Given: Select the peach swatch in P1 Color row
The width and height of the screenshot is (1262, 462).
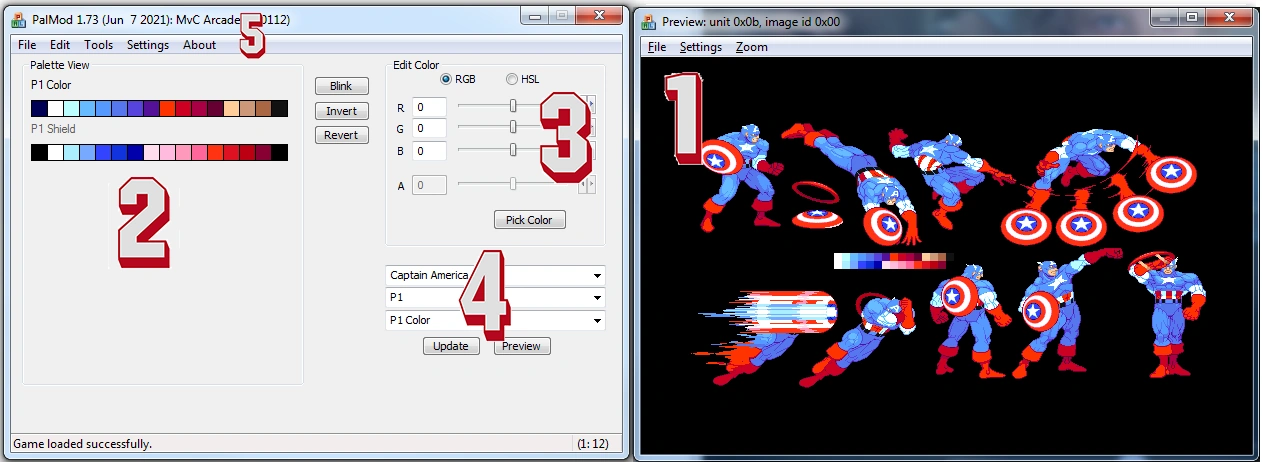Looking at the screenshot, I should coord(231,108).
